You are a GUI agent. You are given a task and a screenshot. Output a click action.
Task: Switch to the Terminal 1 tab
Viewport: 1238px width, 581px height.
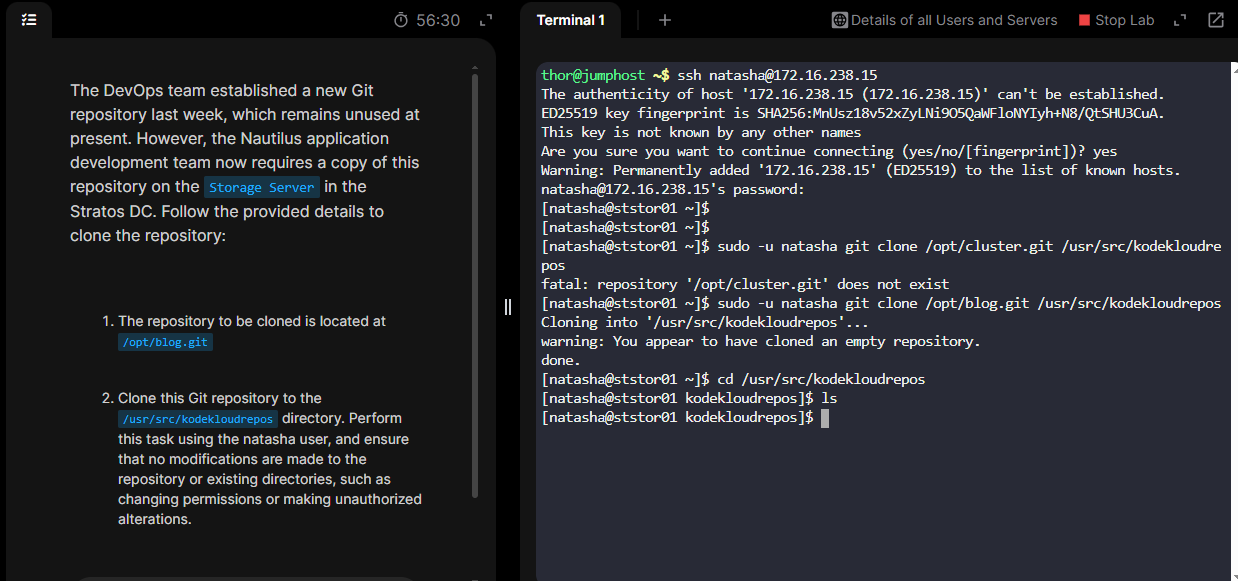coord(570,20)
